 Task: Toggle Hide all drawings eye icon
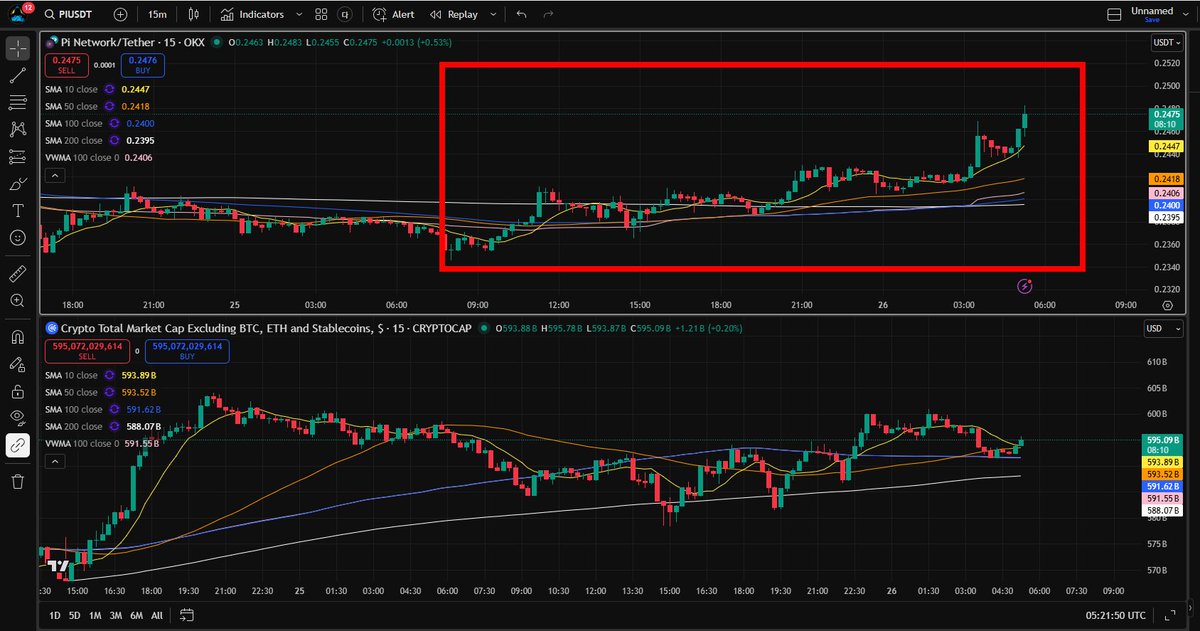(x=18, y=418)
